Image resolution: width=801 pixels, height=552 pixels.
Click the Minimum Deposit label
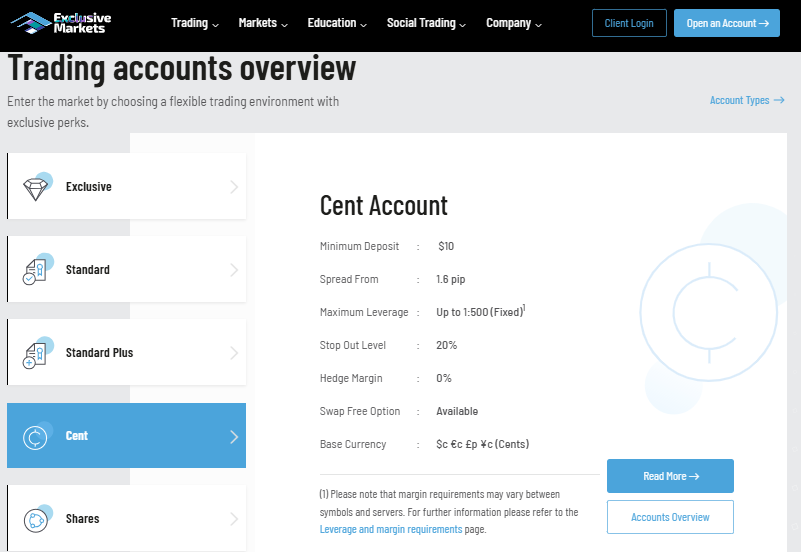coord(359,246)
